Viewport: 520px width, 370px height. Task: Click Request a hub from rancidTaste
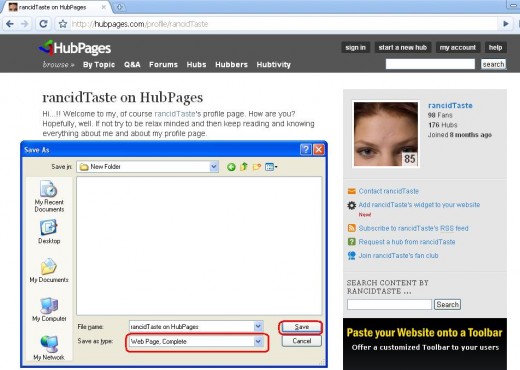[407, 242]
